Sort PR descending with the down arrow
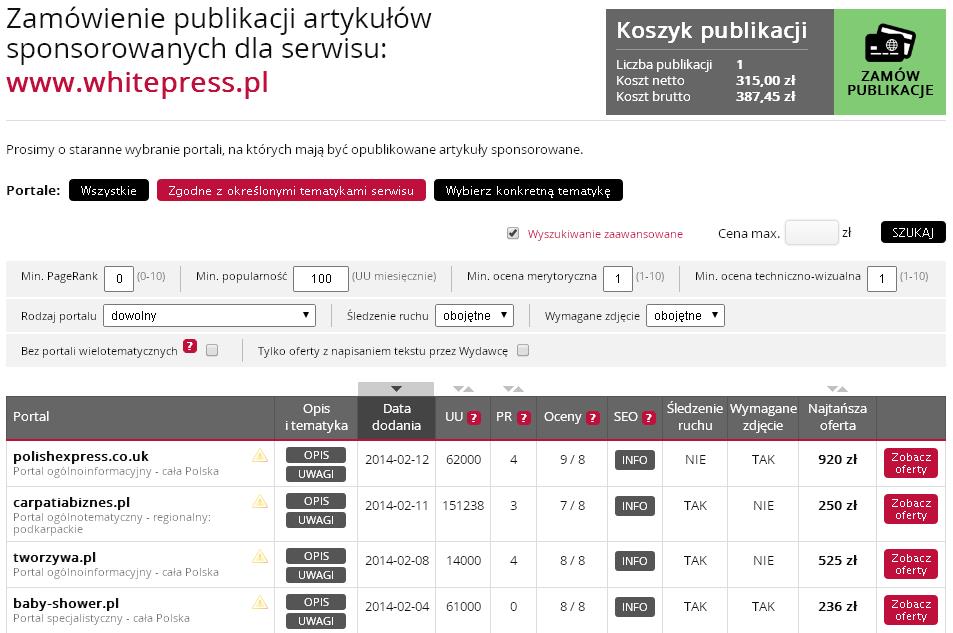The height and width of the screenshot is (633, 953). [508, 389]
